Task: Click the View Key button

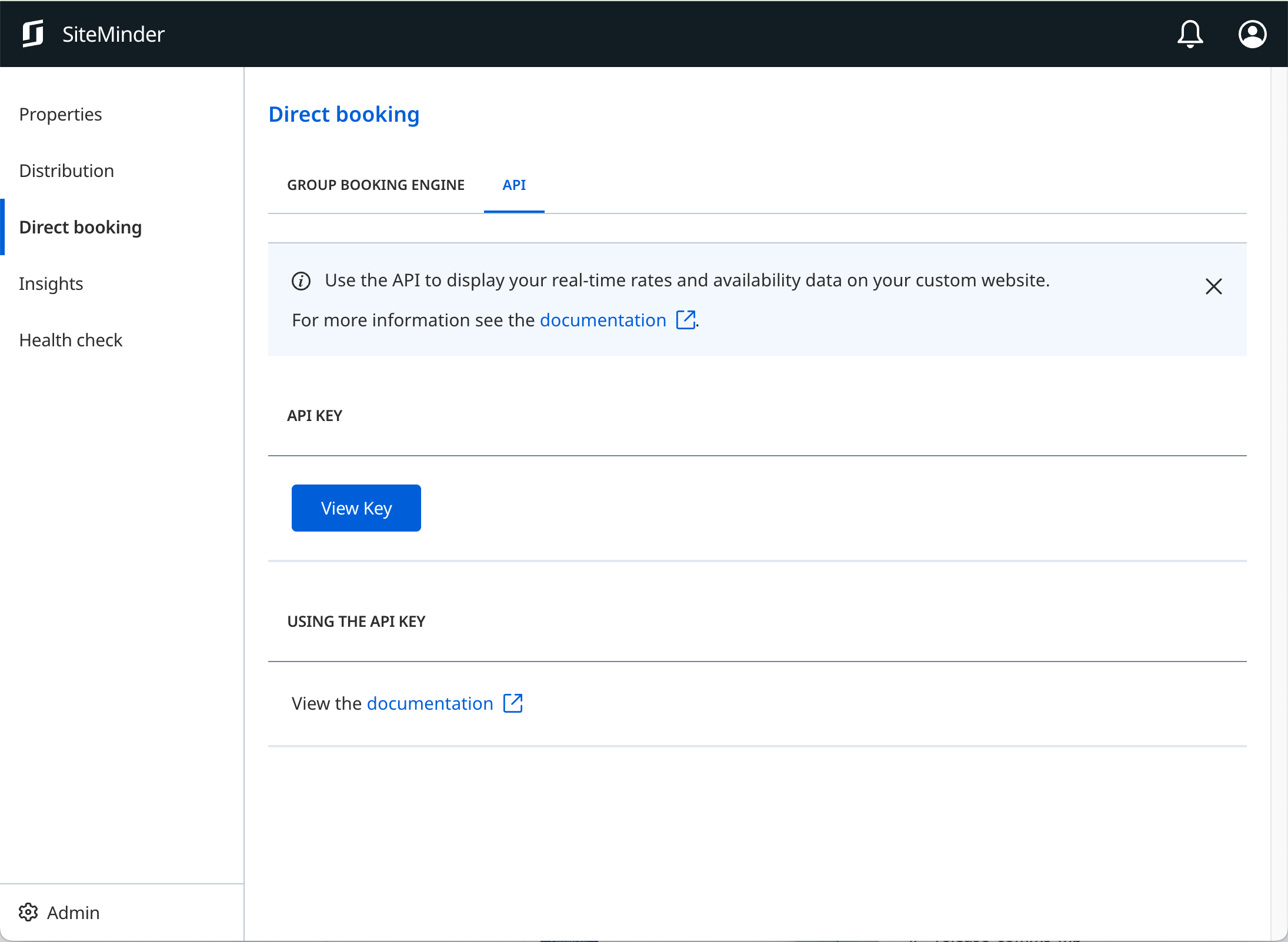Action: 356,508
